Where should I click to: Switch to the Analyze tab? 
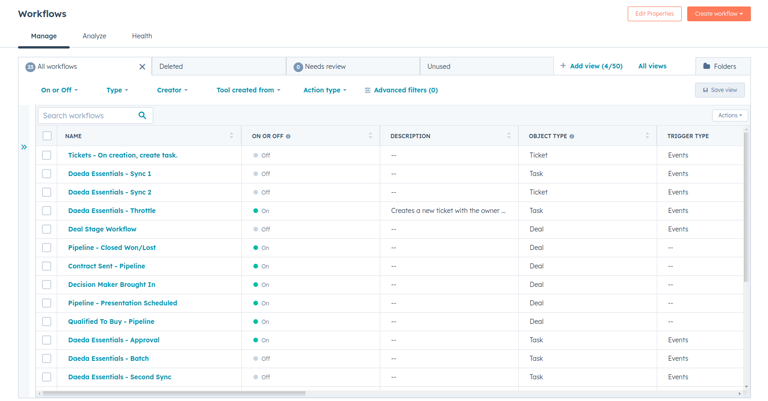94,36
